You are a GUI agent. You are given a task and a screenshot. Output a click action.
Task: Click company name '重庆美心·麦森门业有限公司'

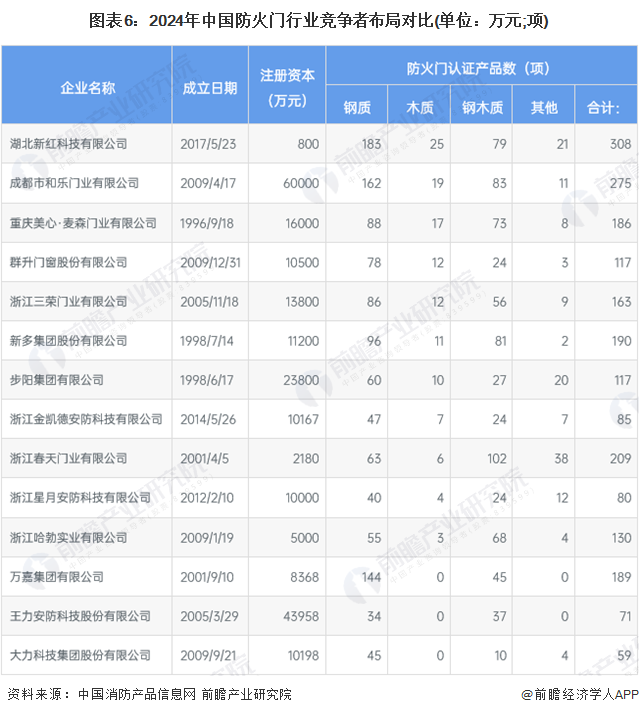(x=83, y=223)
